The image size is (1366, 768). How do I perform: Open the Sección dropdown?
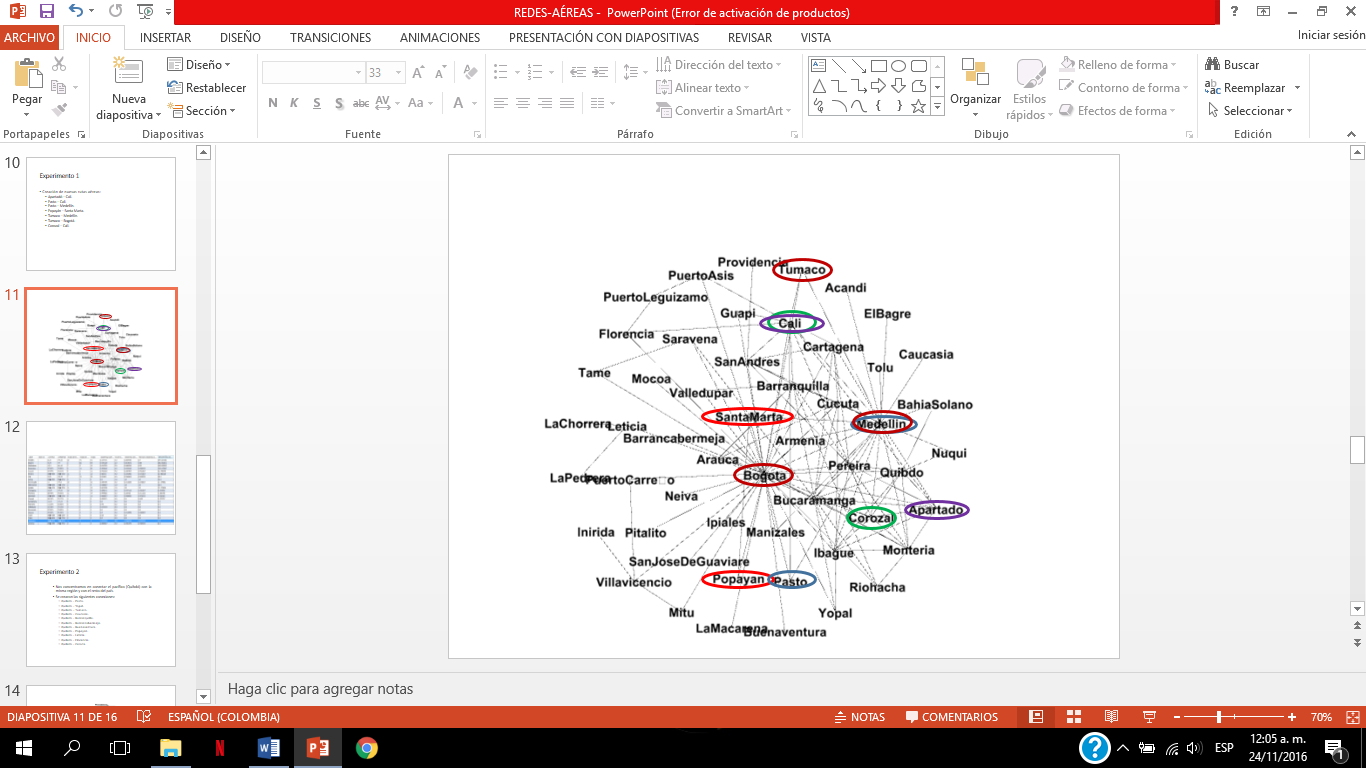[x=202, y=111]
